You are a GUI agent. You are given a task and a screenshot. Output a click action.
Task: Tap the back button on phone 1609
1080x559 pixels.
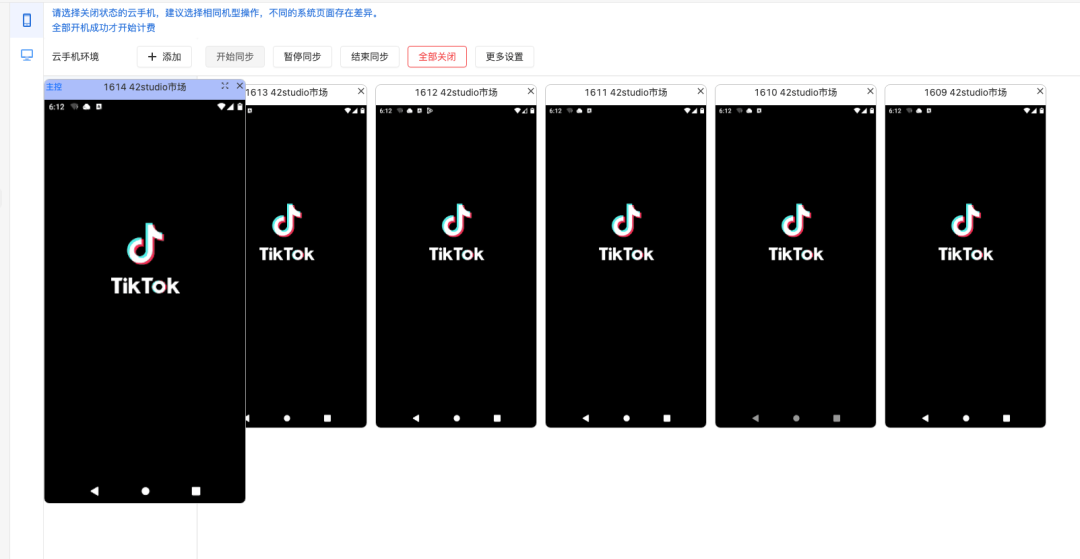pos(925,418)
